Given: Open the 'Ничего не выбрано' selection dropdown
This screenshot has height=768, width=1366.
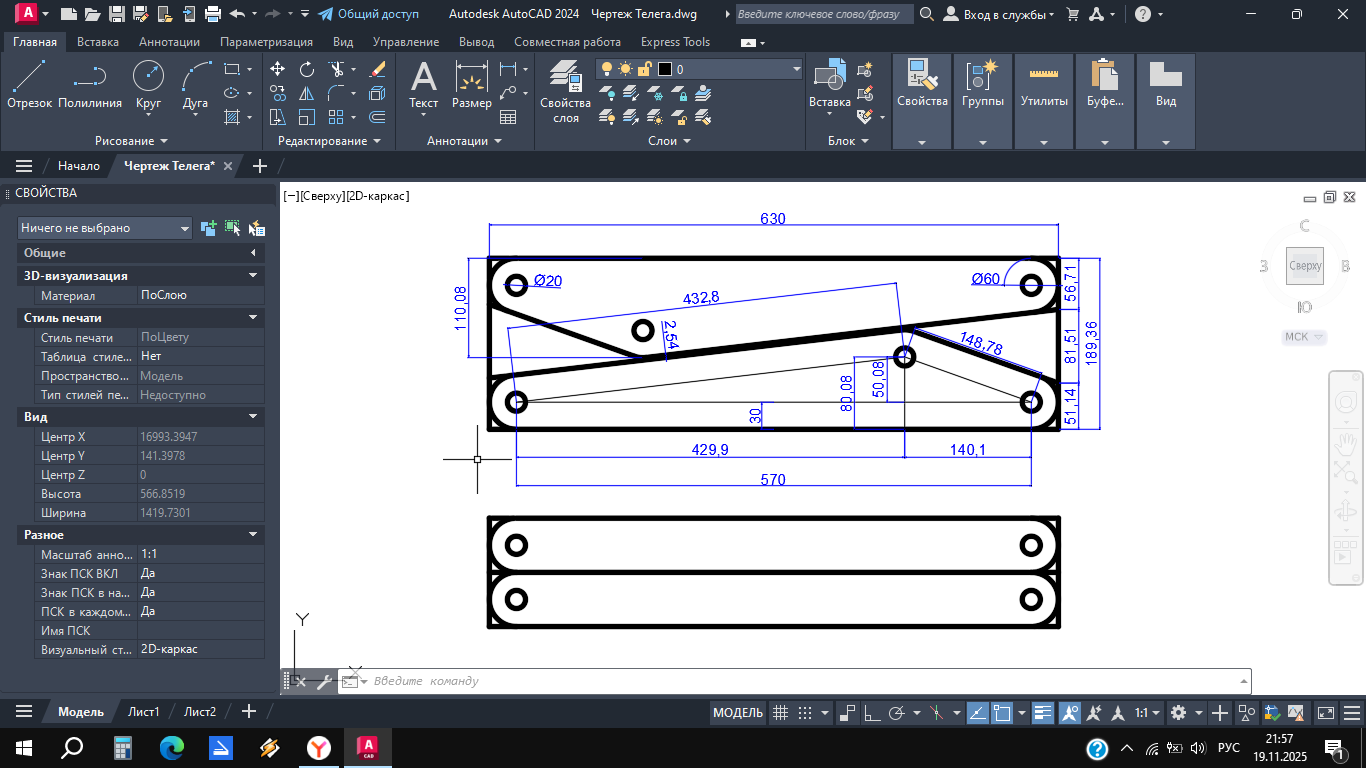Looking at the screenshot, I should 104,228.
